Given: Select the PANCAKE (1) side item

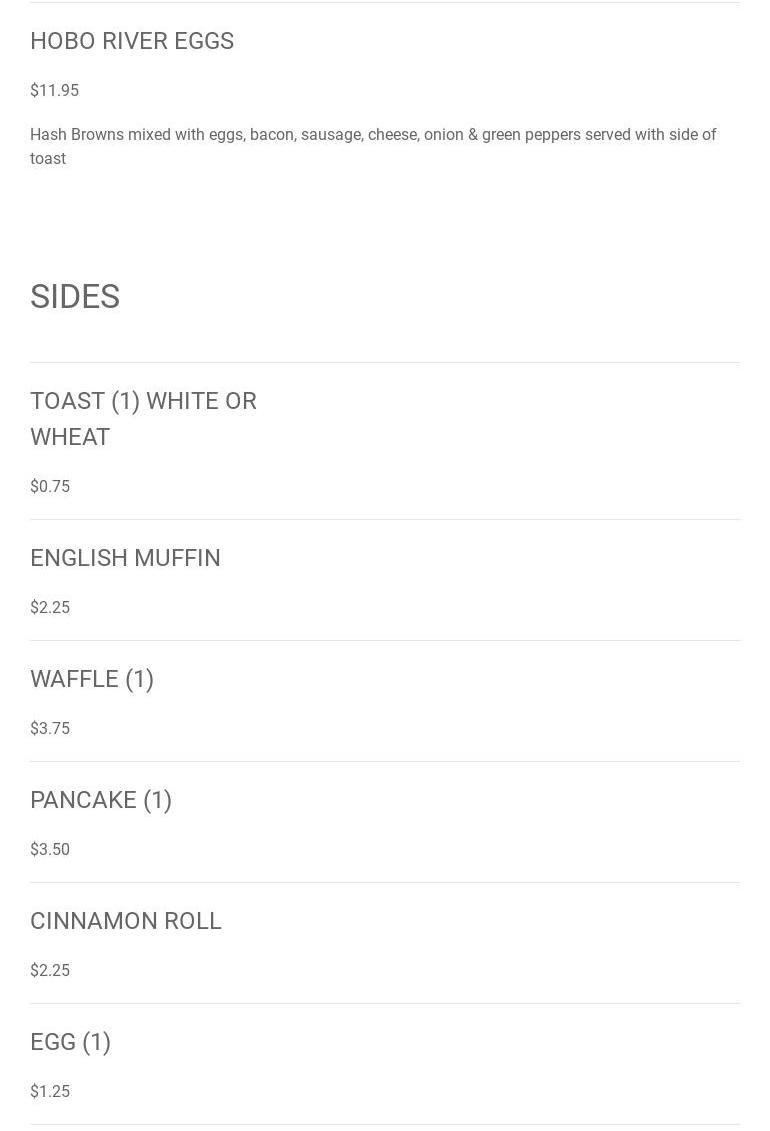Looking at the screenshot, I should (101, 800).
